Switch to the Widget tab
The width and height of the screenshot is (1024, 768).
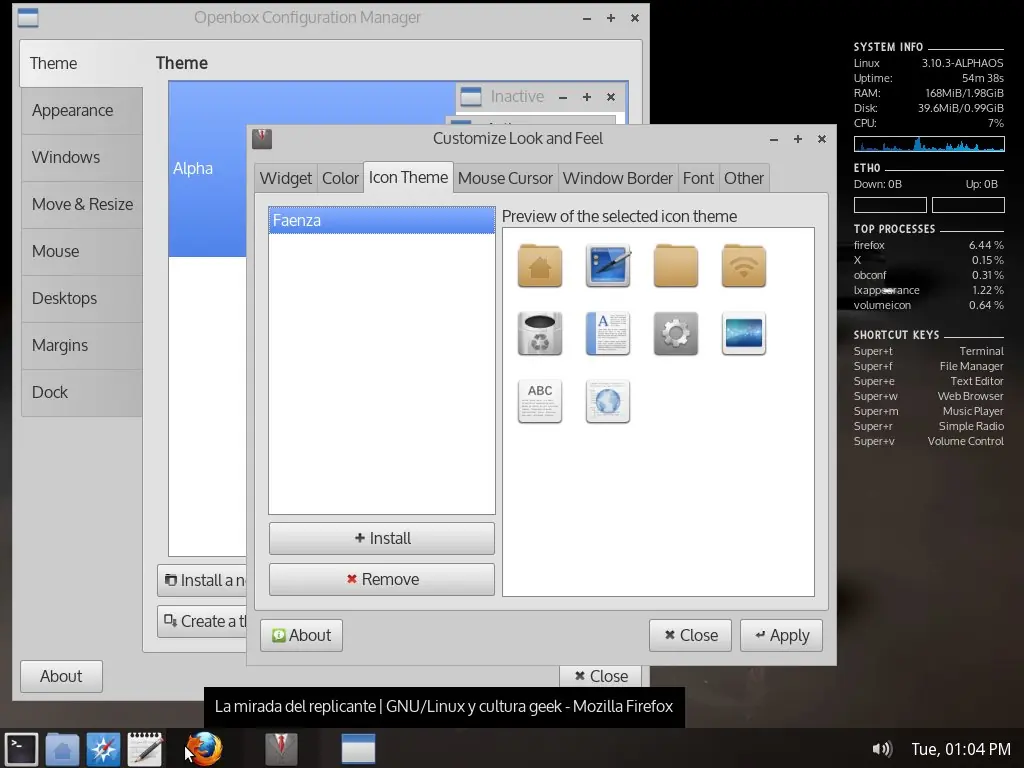tap(285, 178)
